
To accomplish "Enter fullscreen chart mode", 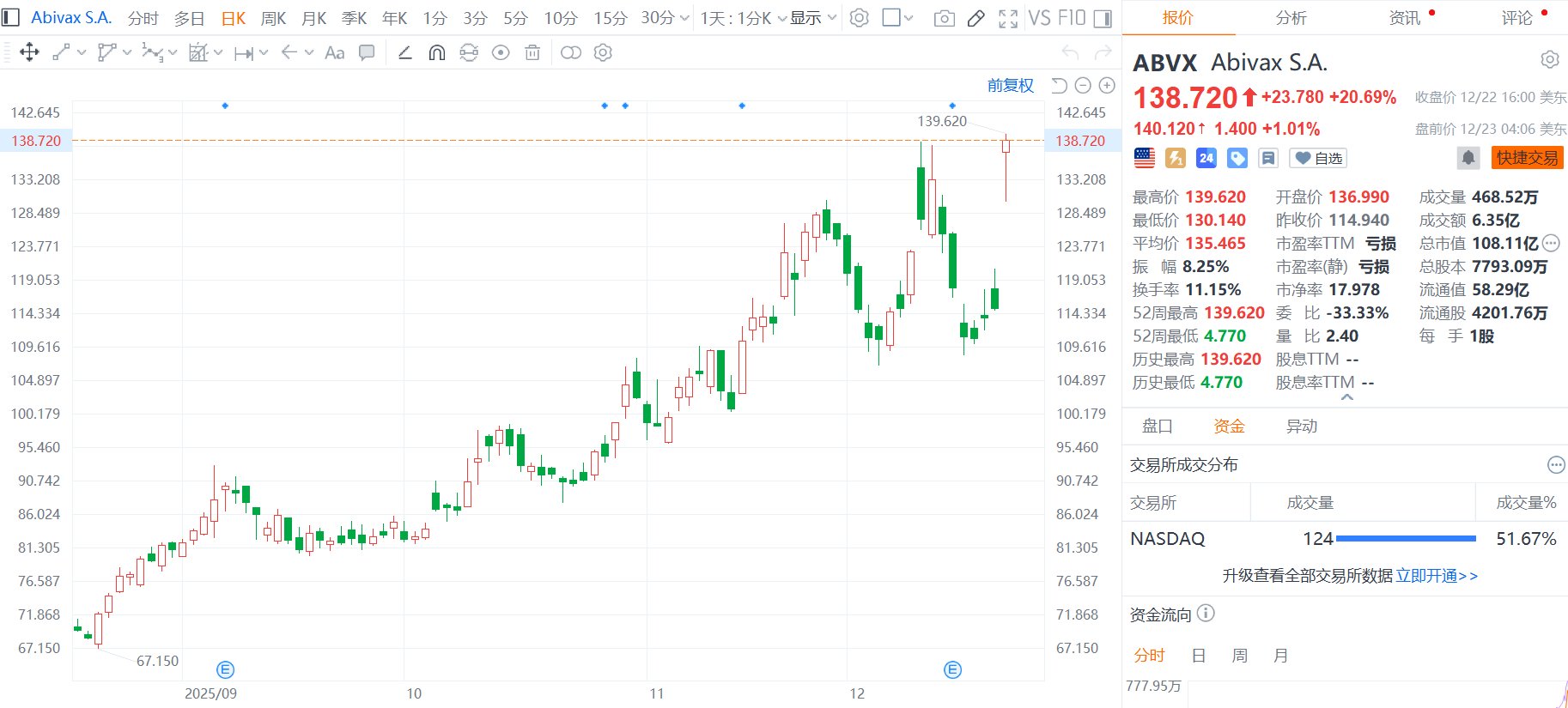I will point(1008,18).
